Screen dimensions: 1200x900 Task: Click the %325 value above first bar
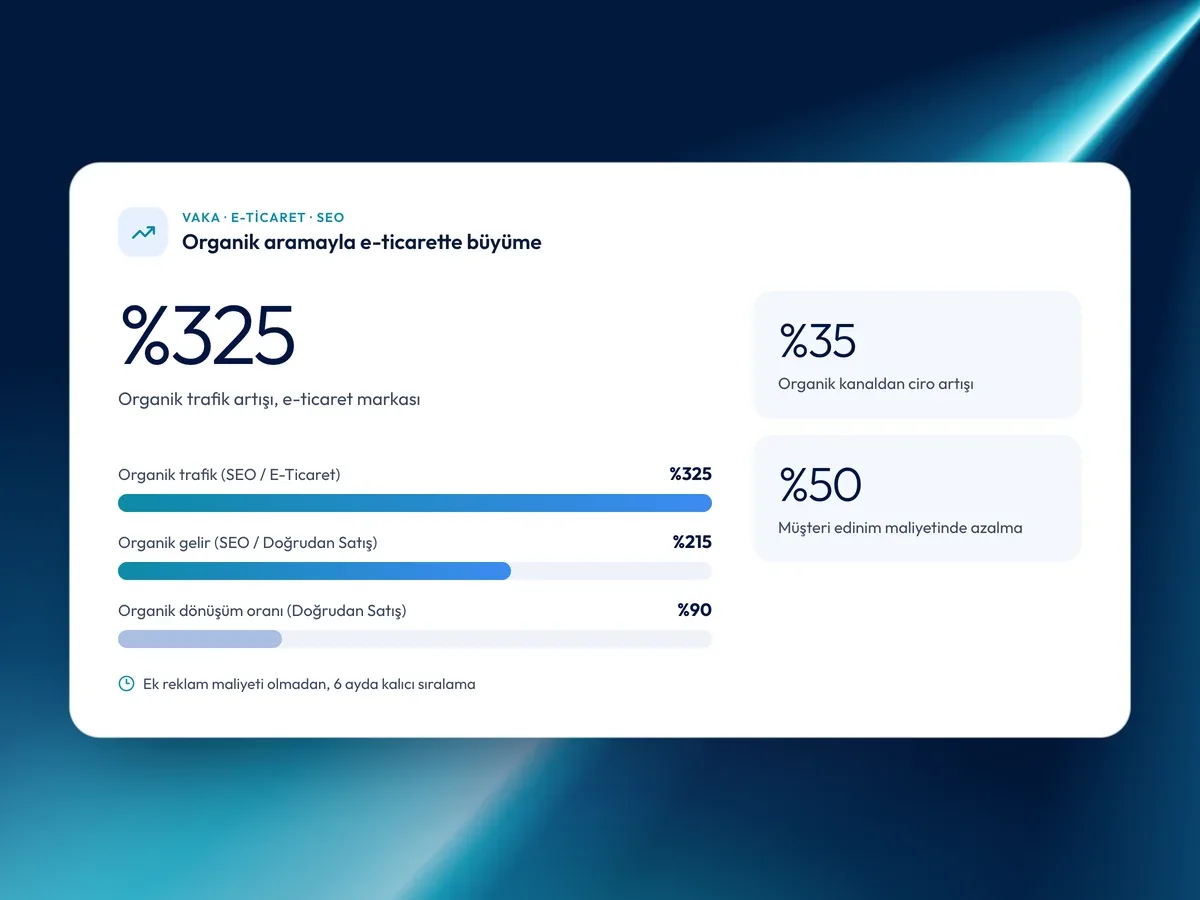691,474
